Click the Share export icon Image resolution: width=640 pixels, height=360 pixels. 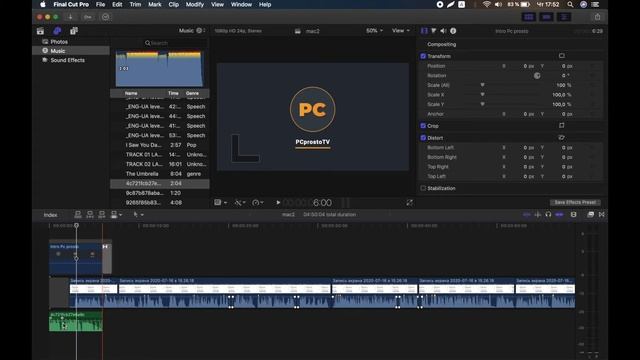pyautogui.click(x=598, y=17)
